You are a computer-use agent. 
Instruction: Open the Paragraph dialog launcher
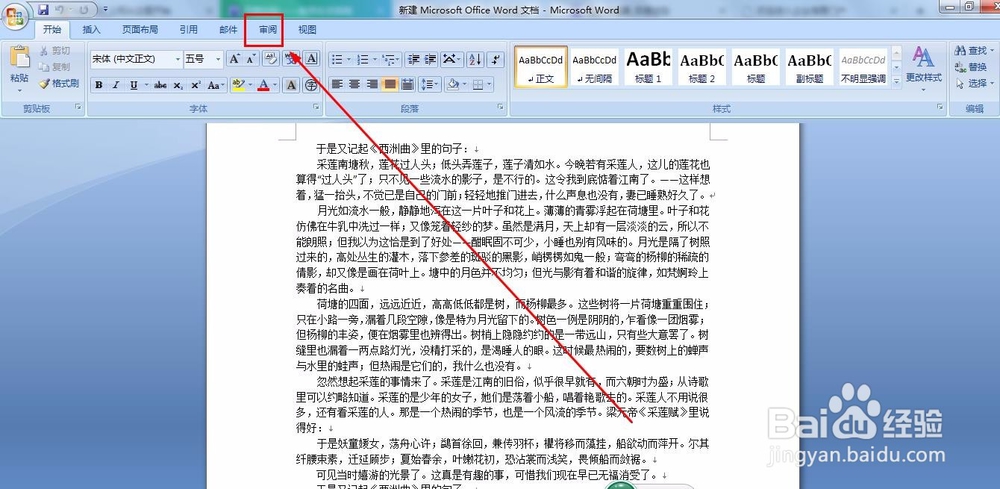(x=499, y=108)
